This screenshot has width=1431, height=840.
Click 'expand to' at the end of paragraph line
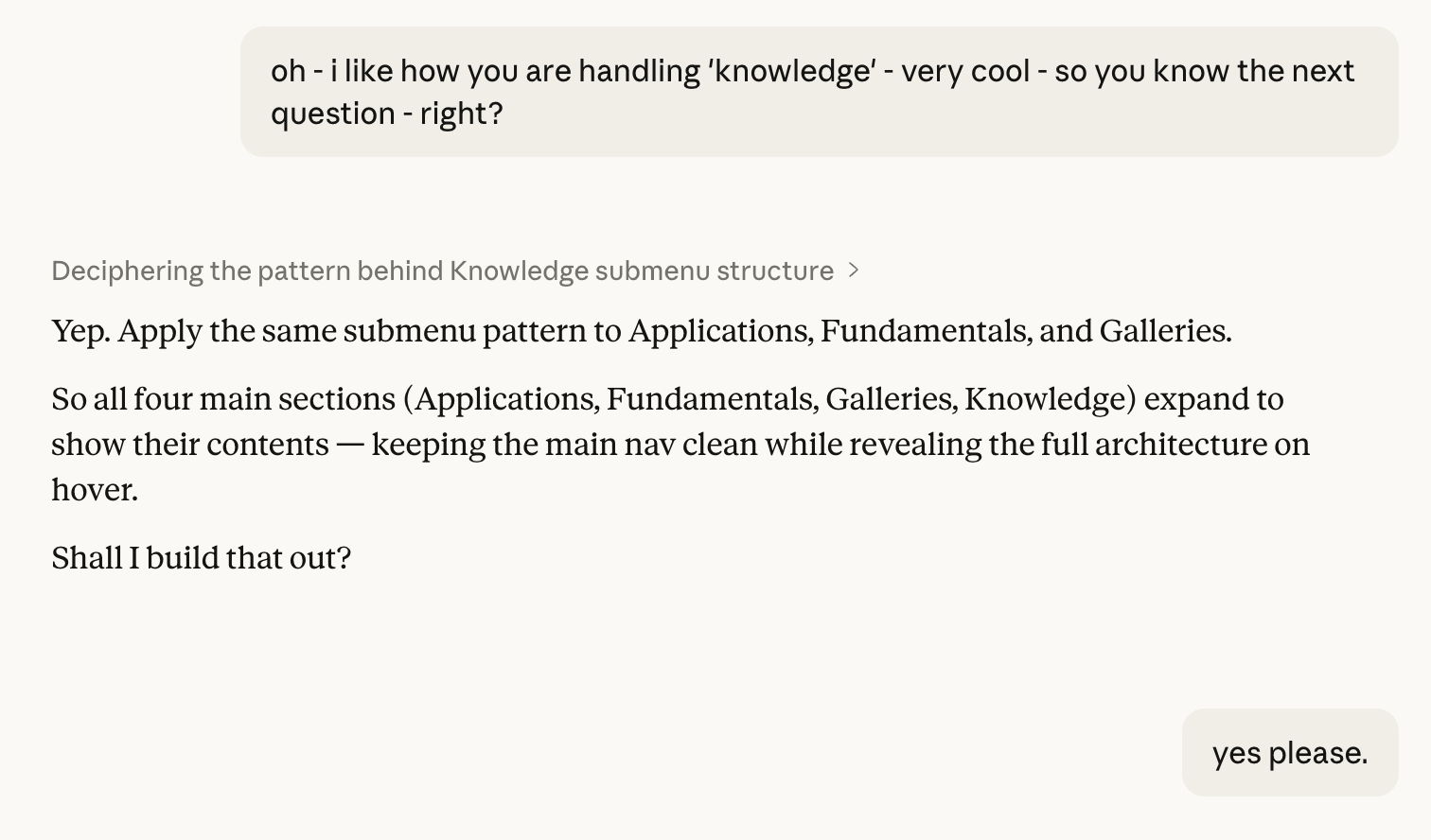click(x=1213, y=399)
